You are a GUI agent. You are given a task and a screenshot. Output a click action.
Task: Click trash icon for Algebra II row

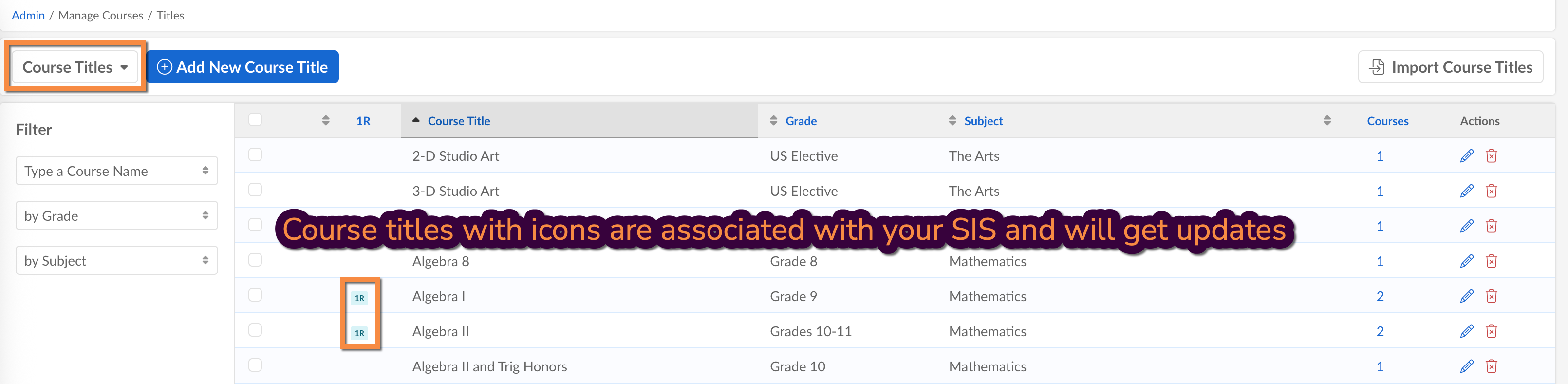[x=1491, y=331]
